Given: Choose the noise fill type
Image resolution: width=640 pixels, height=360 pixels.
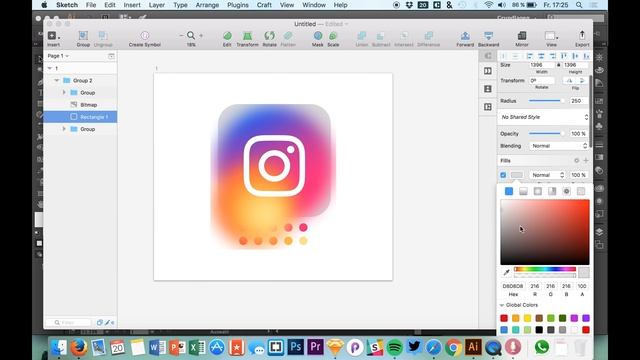Looking at the screenshot, I should tap(581, 191).
